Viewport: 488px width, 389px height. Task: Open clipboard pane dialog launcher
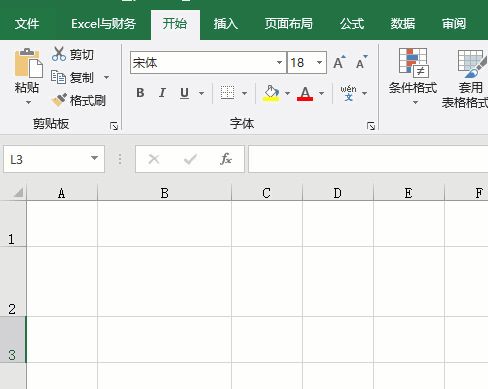(114, 126)
